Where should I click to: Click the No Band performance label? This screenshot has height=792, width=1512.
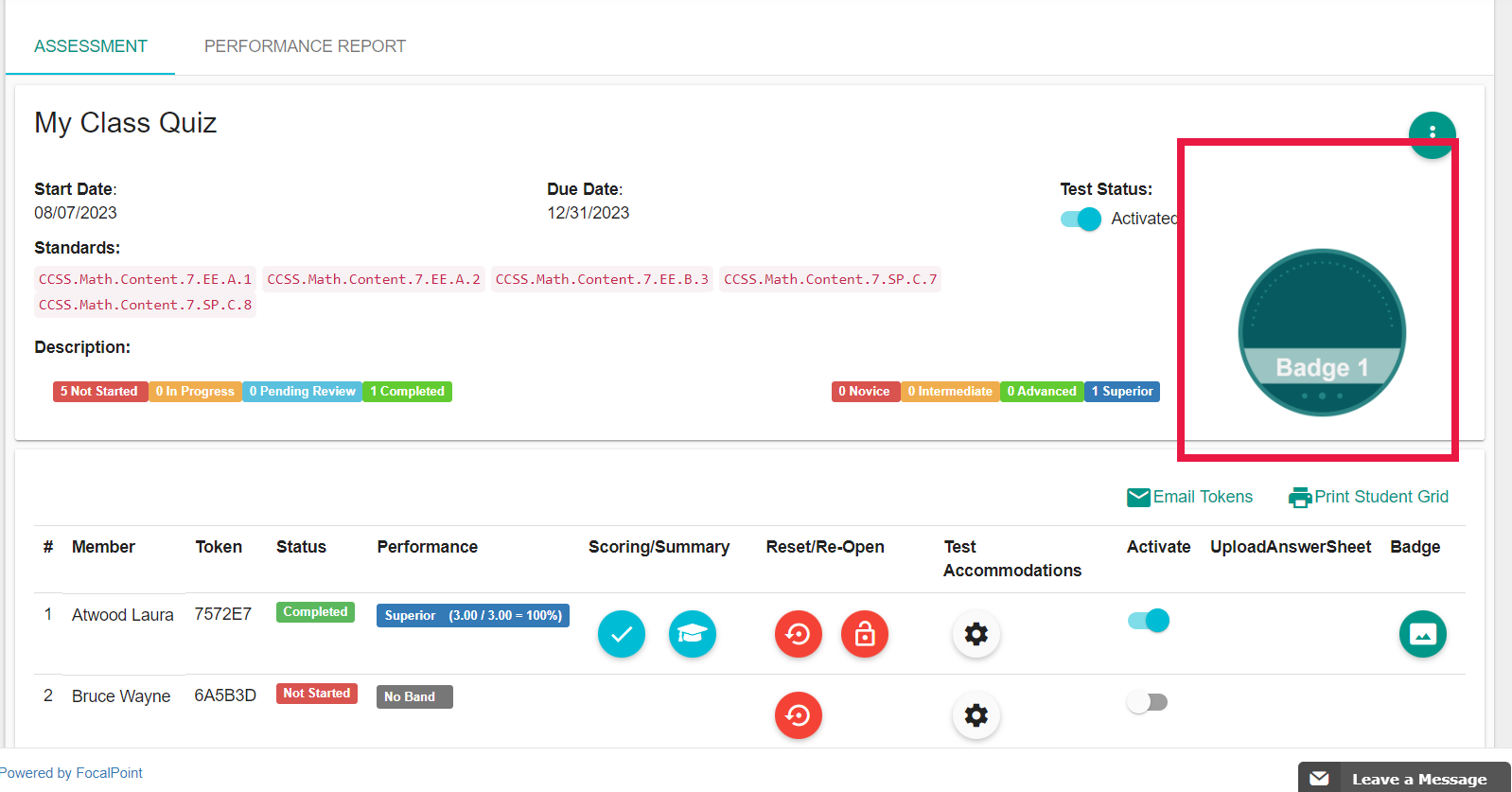pos(414,696)
